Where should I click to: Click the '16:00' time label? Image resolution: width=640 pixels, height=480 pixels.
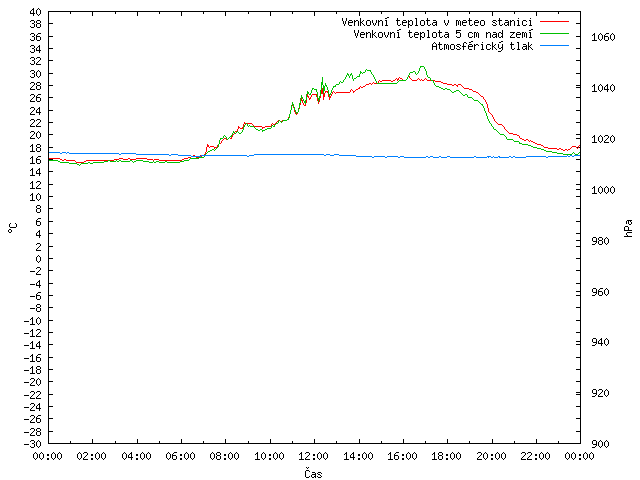coord(402,456)
